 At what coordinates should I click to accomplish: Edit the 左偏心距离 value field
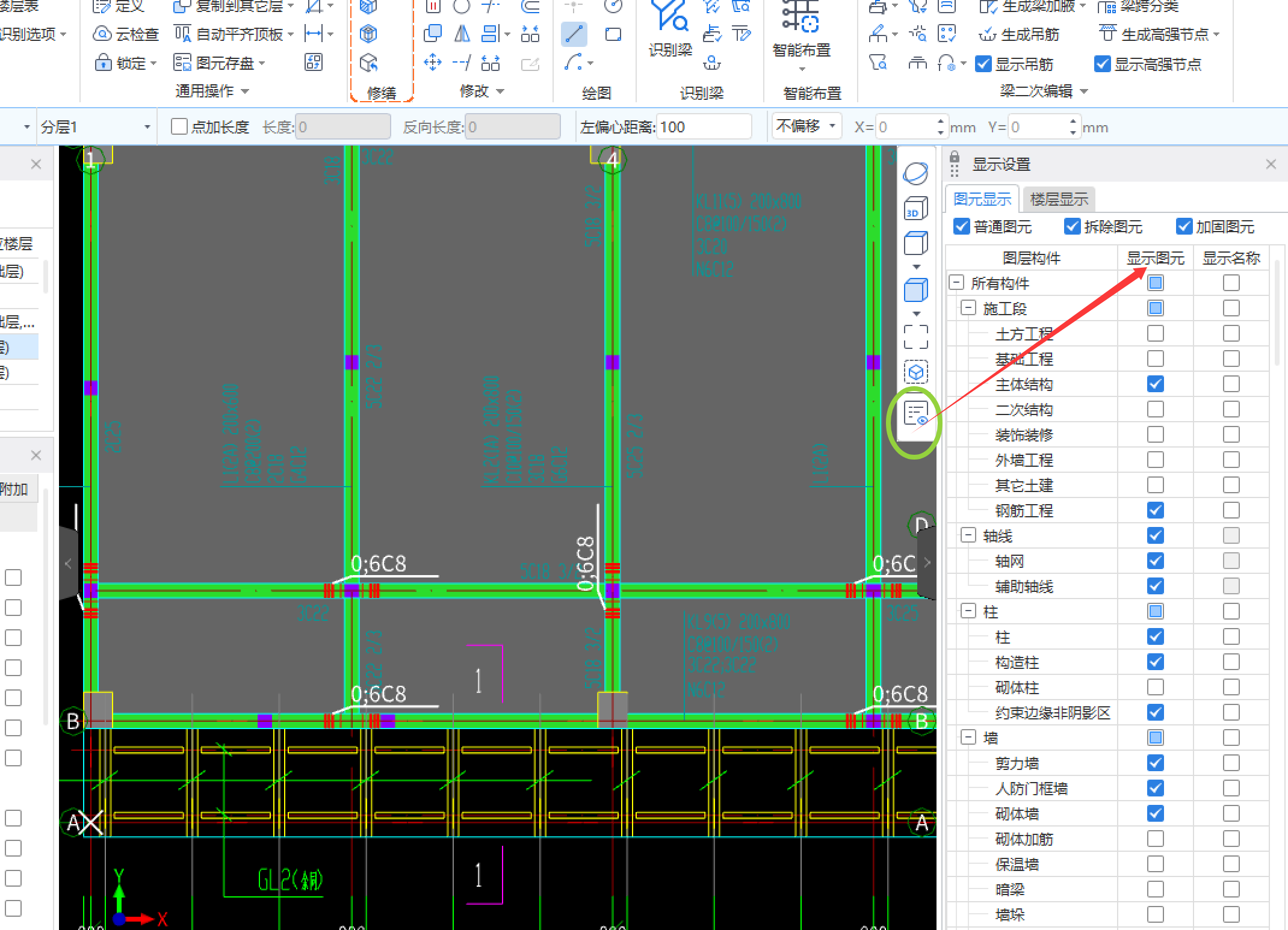click(704, 126)
